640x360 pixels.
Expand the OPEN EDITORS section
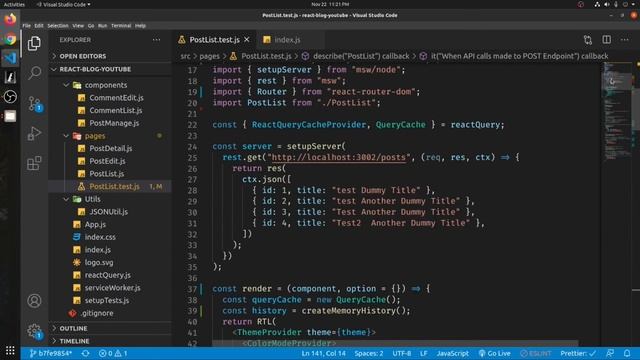82,56
